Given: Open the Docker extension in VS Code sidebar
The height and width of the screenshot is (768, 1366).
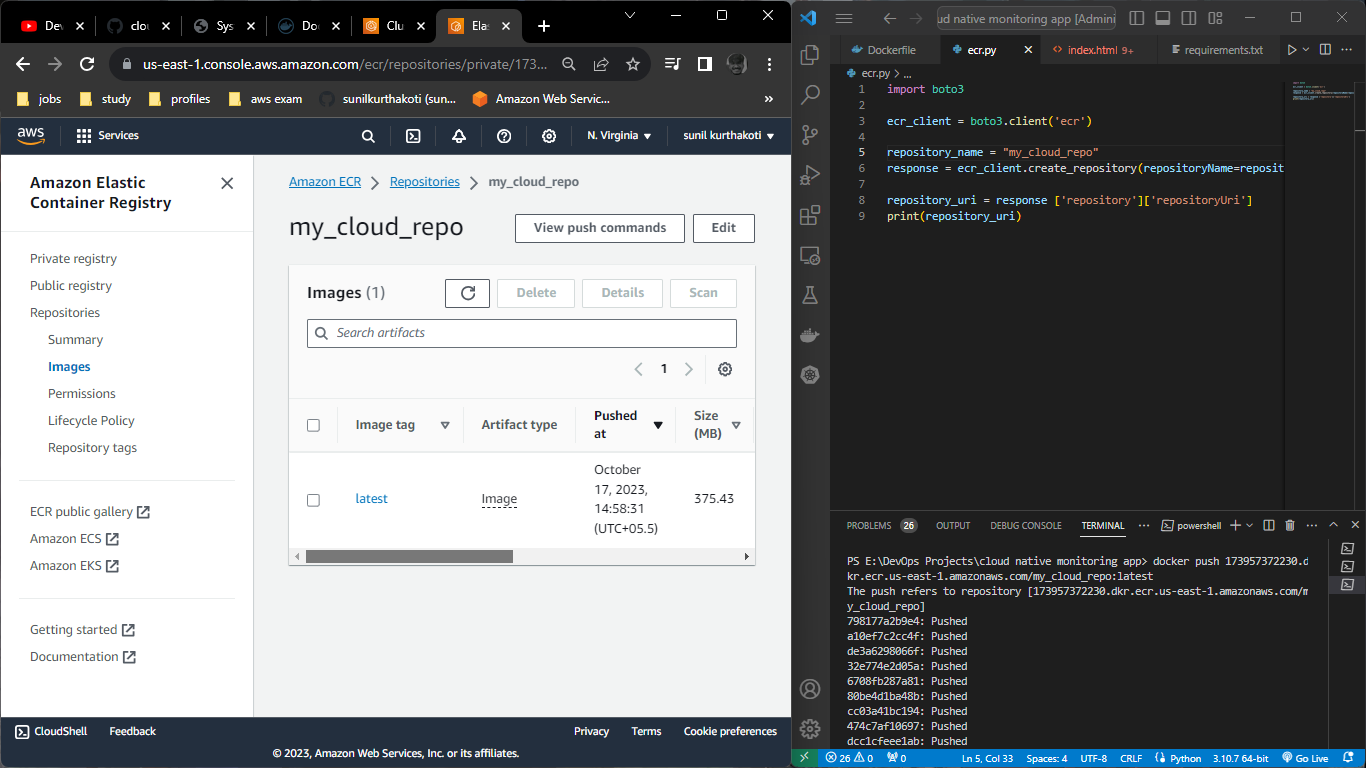Looking at the screenshot, I should 810,335.
